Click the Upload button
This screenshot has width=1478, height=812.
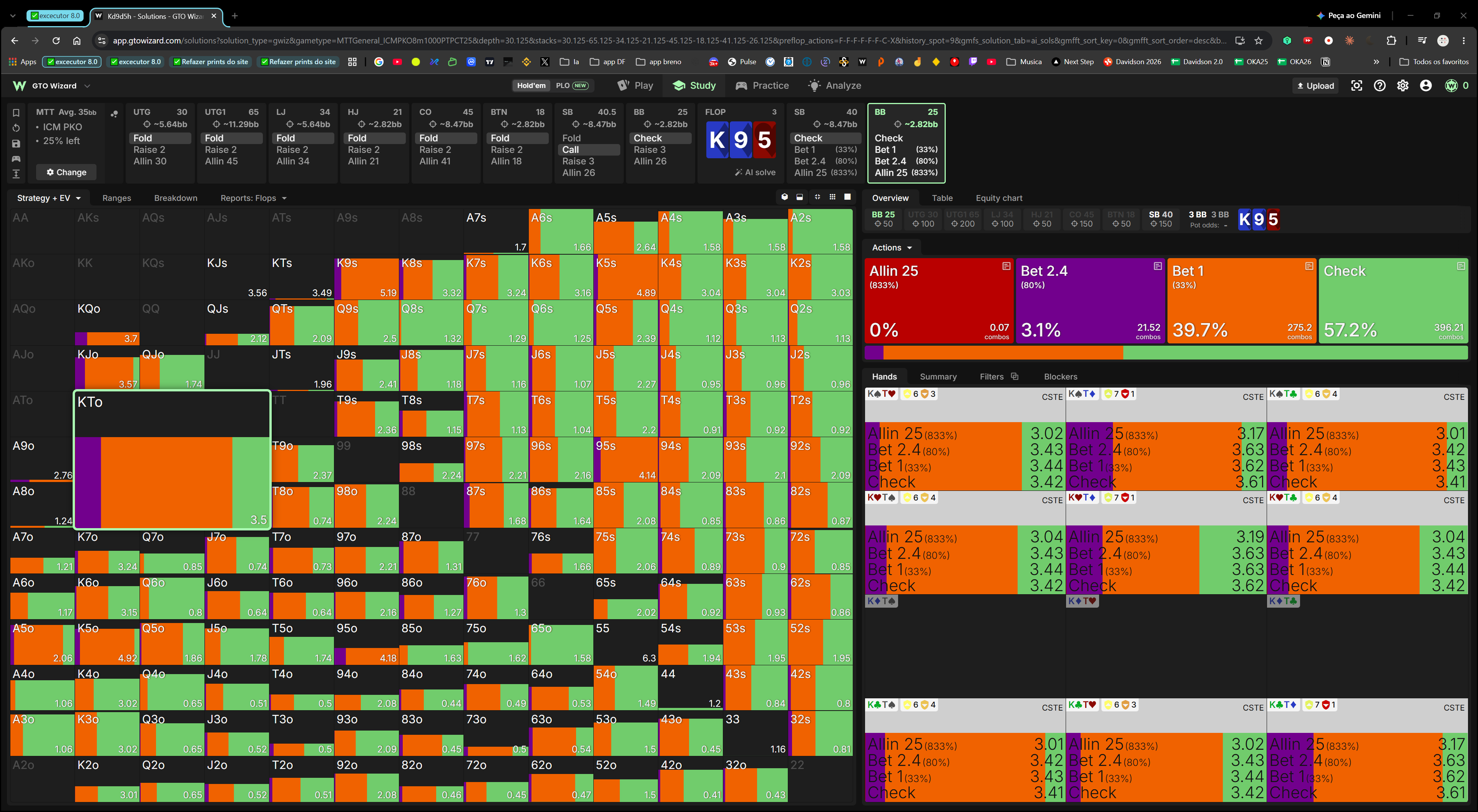click(1315, 85)
